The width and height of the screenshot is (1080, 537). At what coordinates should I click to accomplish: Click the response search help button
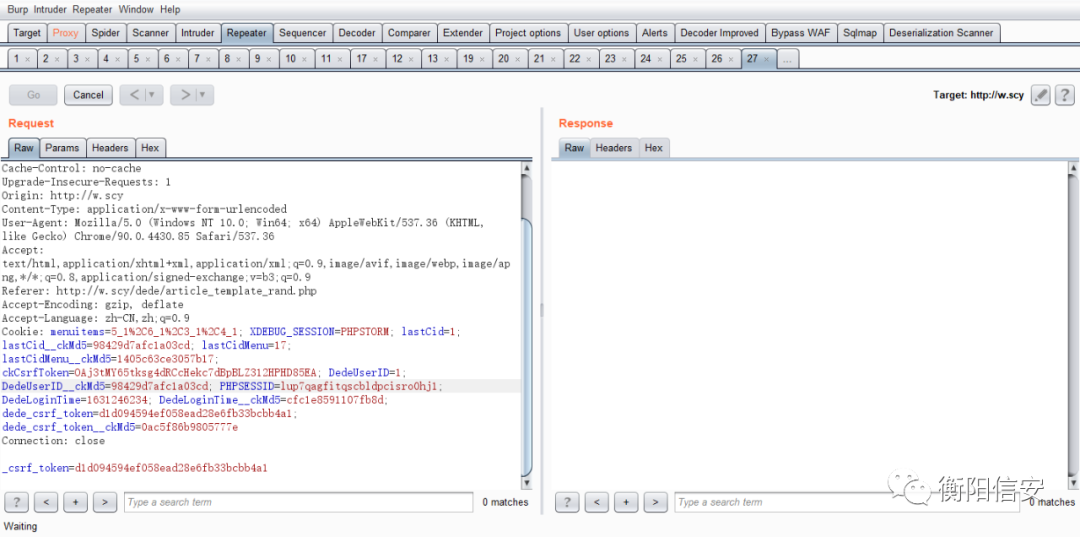tap(567, 502)
